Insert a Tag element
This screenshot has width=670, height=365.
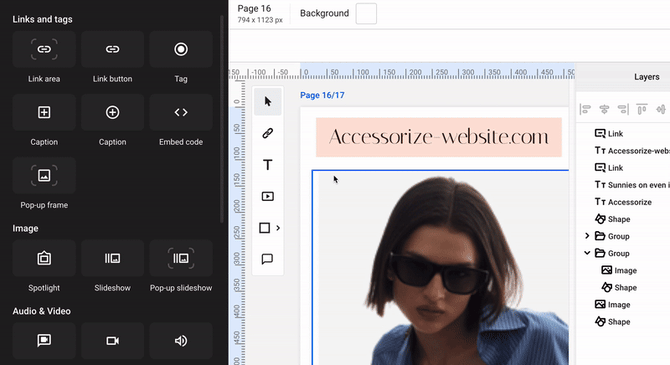pos(181,49)
